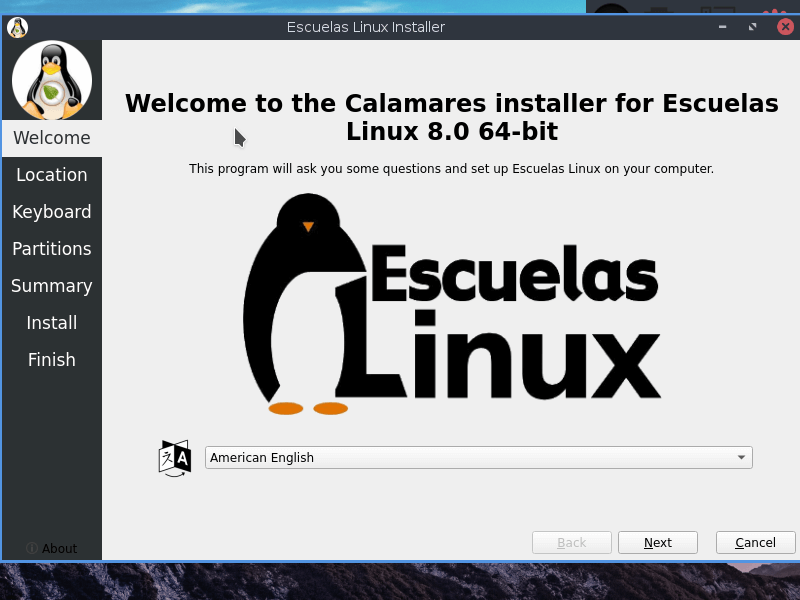Minimize the Escuelas Linux Installer window
This screenshot has height=600, width=800.
pyautogui.click(x=722, y=27)
